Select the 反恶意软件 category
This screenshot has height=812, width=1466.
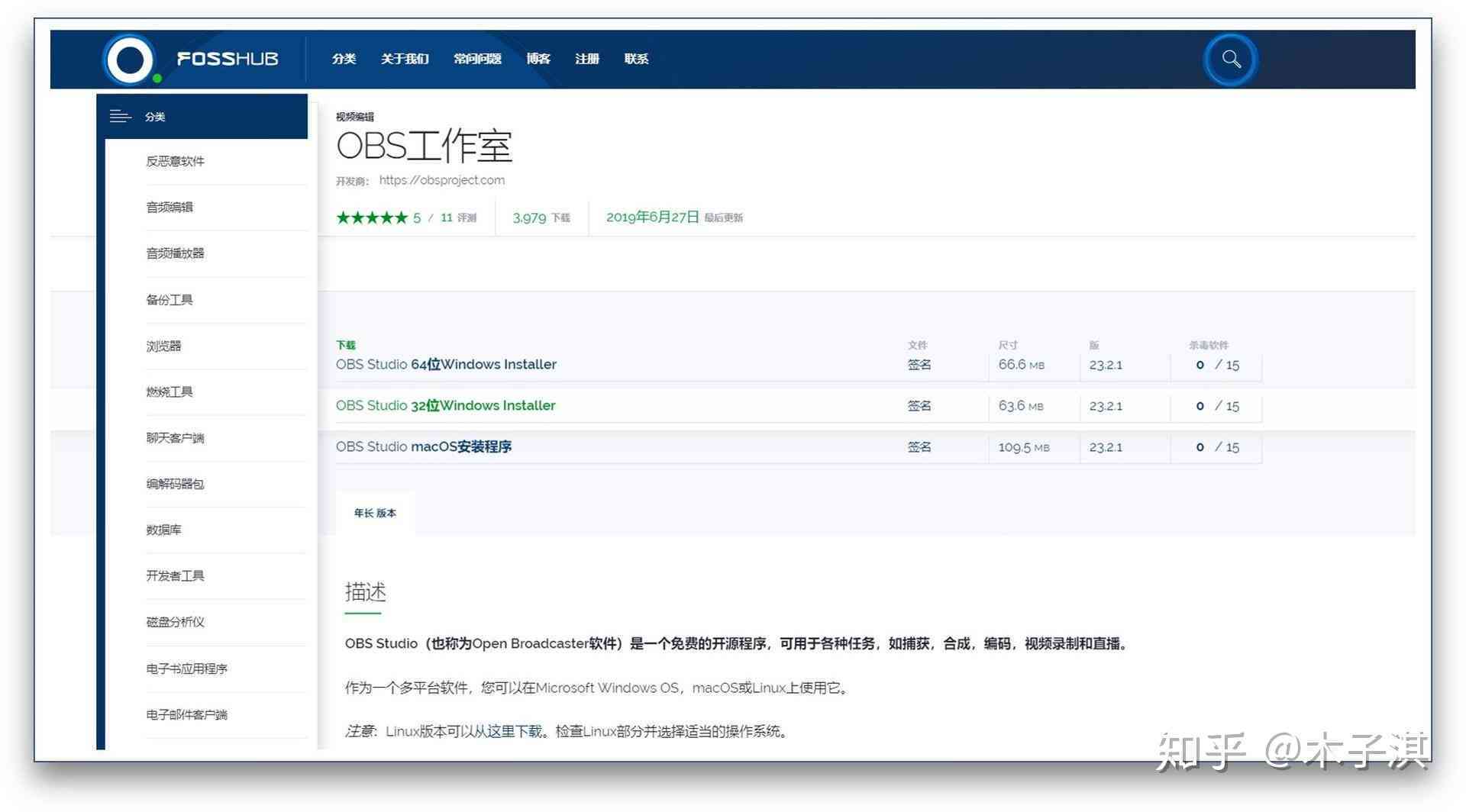pyautogui.click(x=175, y=161)
